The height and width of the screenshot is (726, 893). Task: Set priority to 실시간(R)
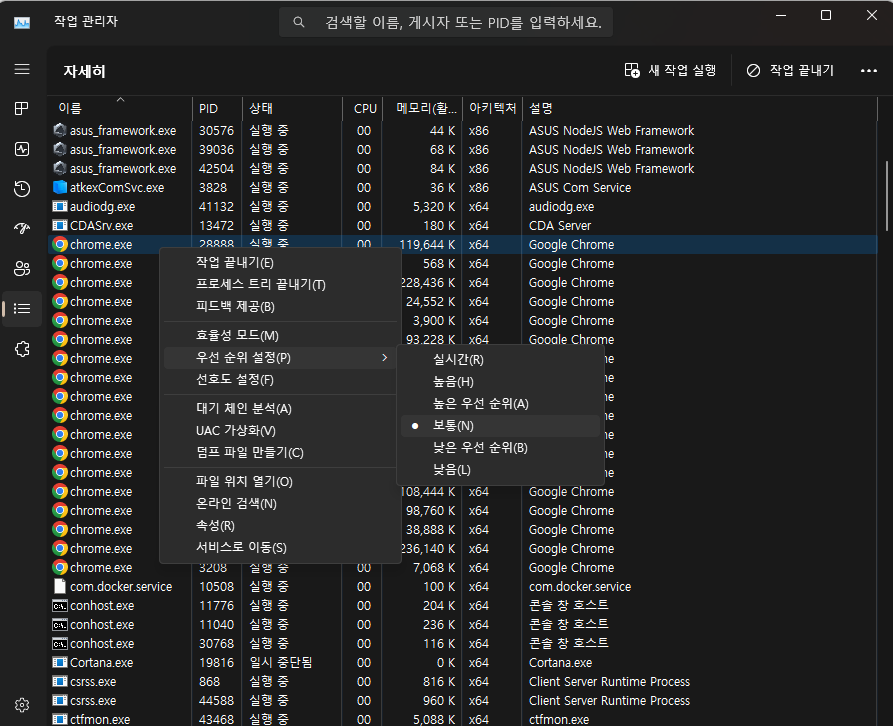click(x=500, y=360)
